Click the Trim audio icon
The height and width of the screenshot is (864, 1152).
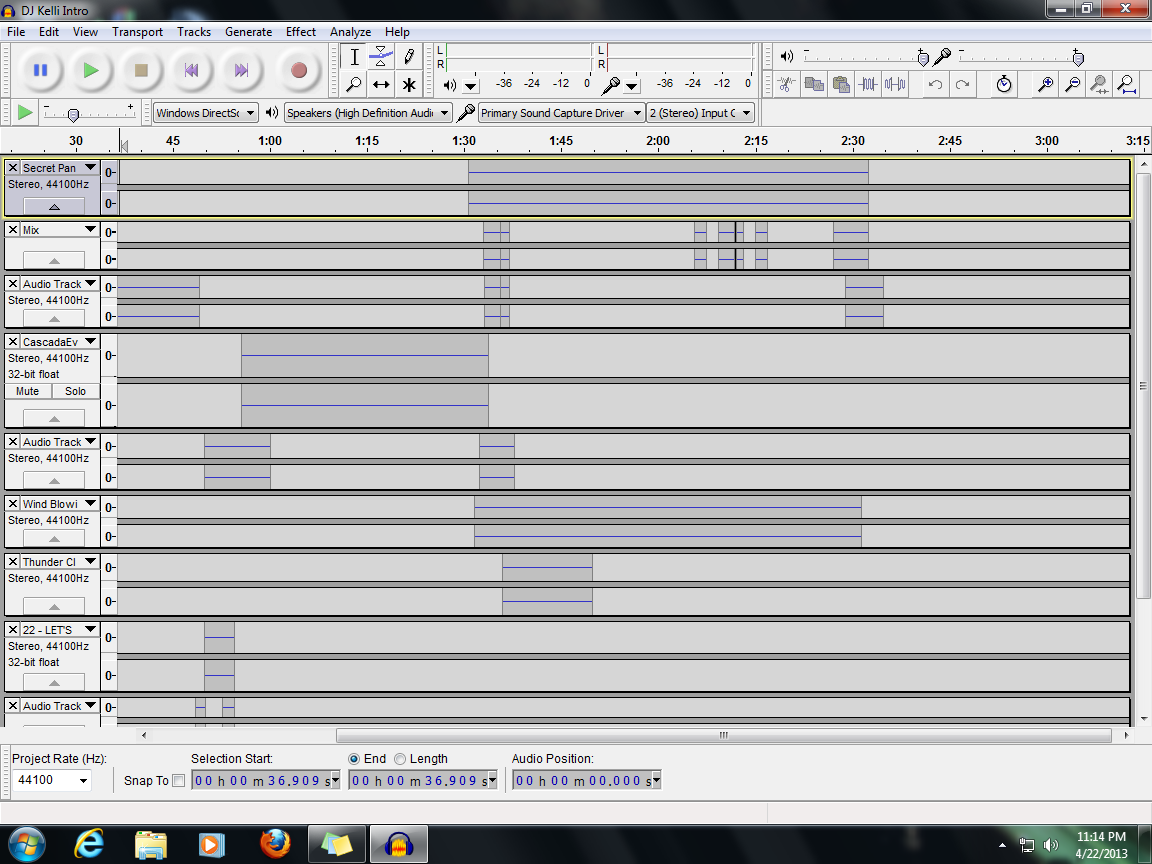tap(868, 84)
